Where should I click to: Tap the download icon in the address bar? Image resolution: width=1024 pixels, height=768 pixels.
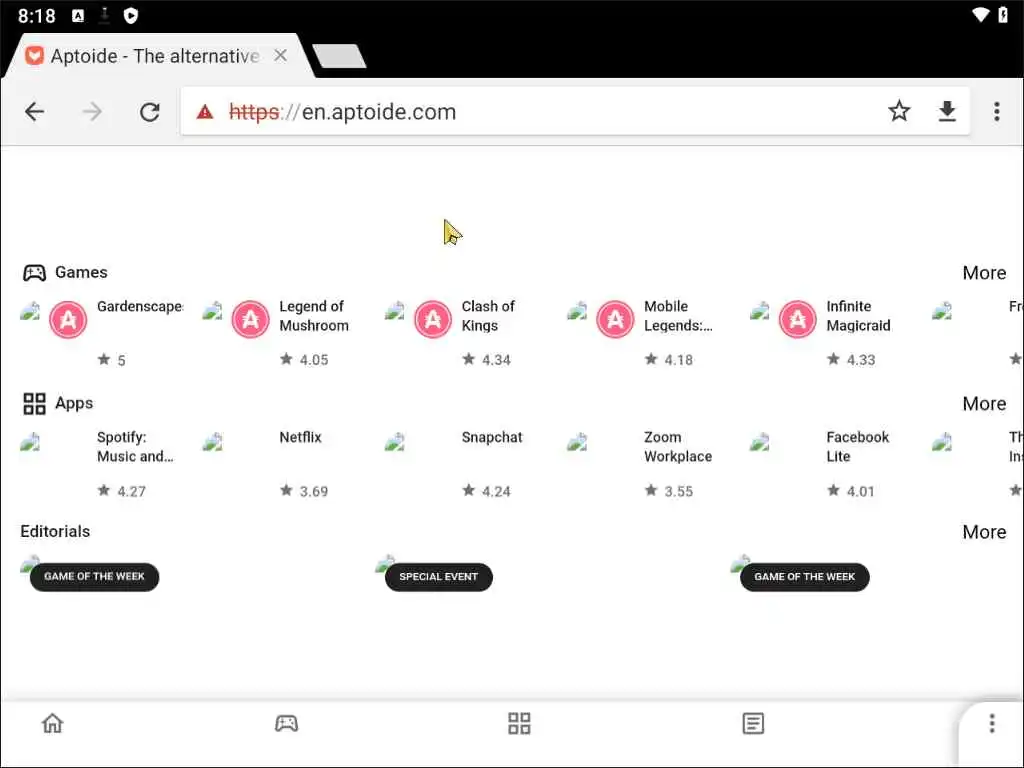tap(947, 112)
